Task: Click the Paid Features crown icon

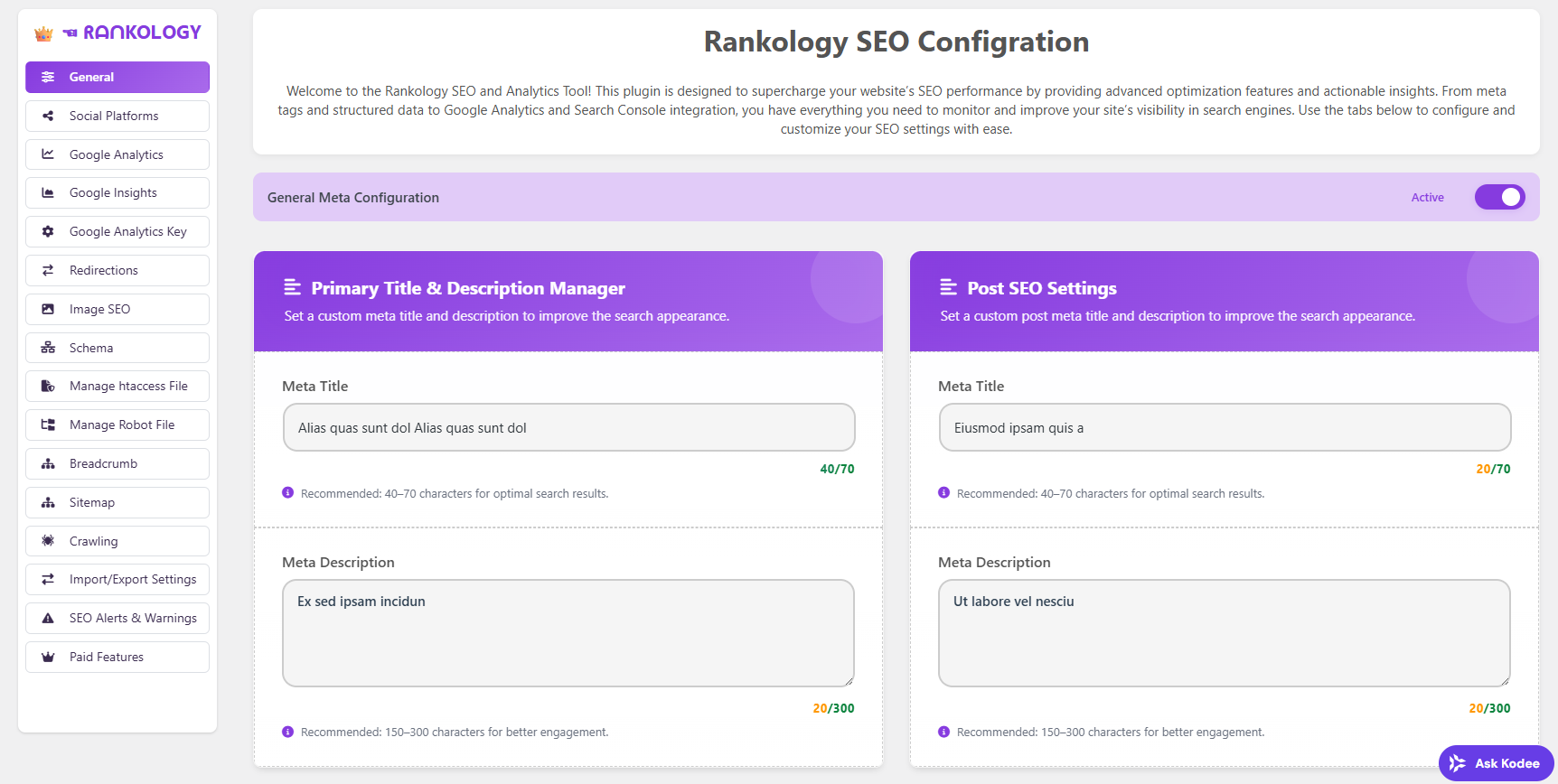Action: [x=48, y=657]
